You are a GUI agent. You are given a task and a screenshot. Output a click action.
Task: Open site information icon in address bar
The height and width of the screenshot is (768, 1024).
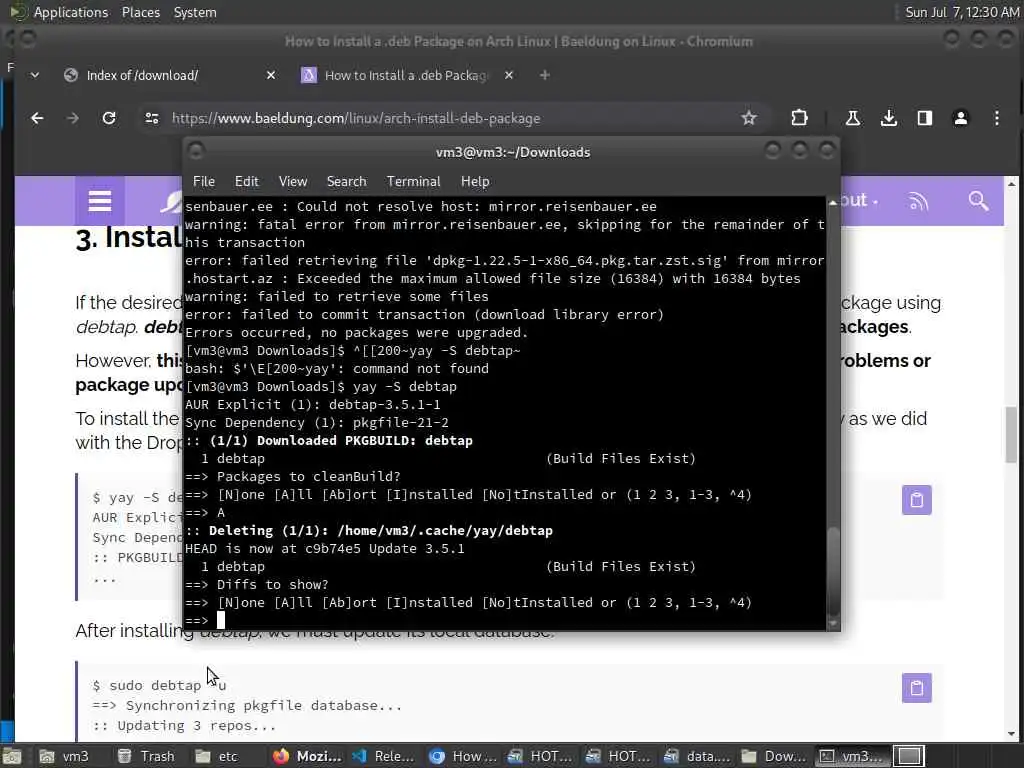coord(152,118)
